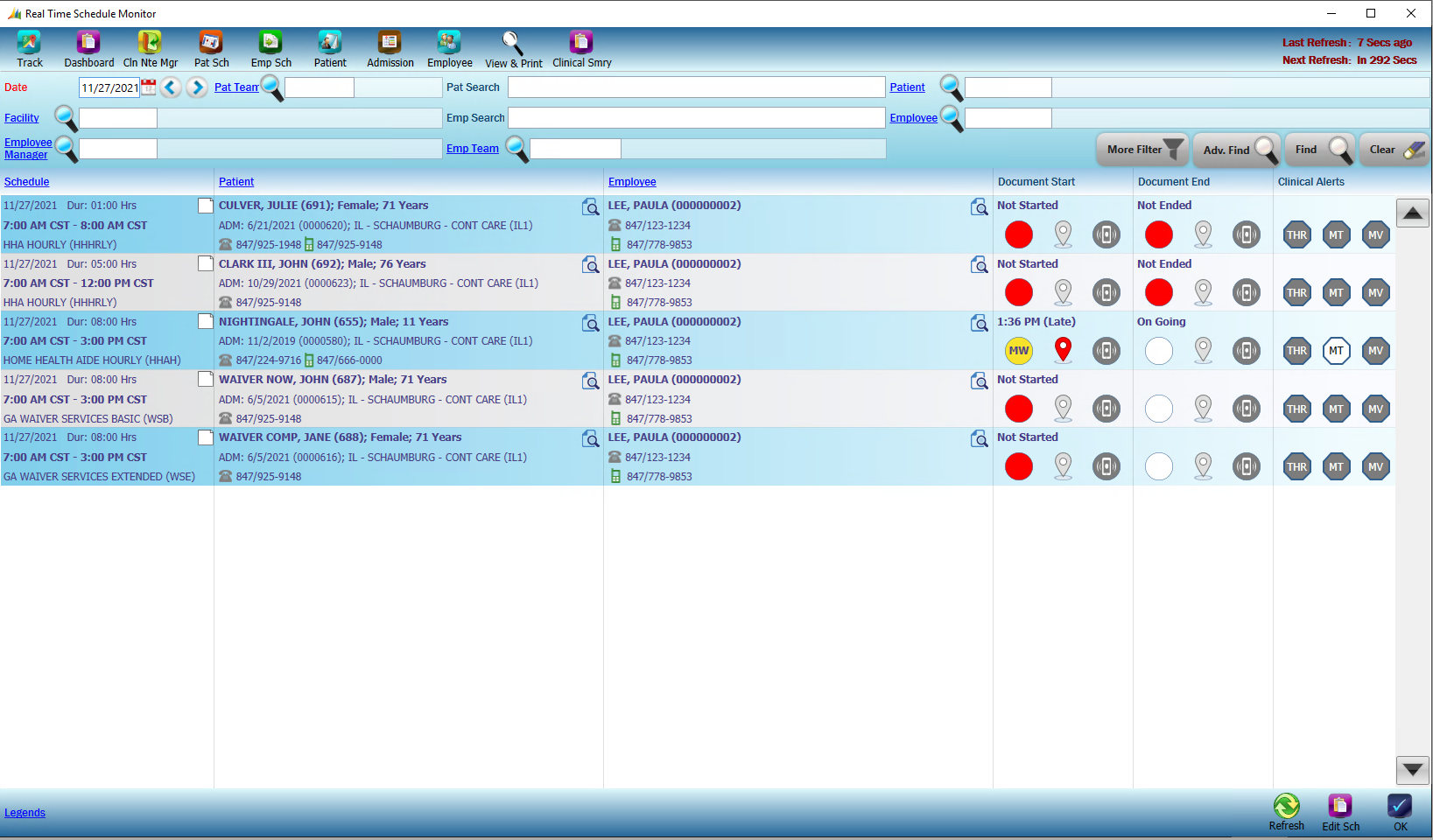Click the scrollbar down arrow
The height and width of the screenshot is (840, 1433).
[1412, 770]
